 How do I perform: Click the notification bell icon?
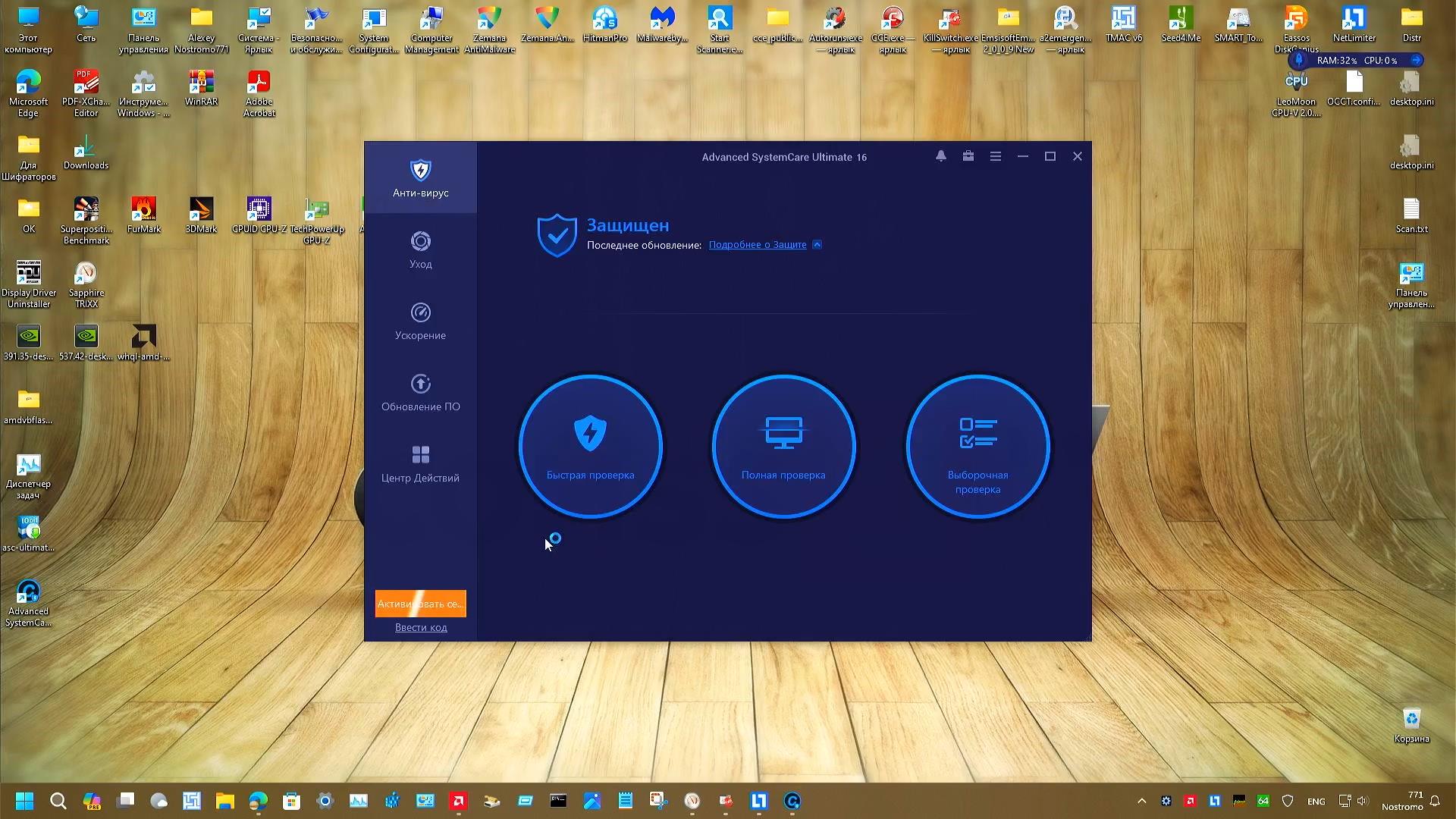point(940,156)
